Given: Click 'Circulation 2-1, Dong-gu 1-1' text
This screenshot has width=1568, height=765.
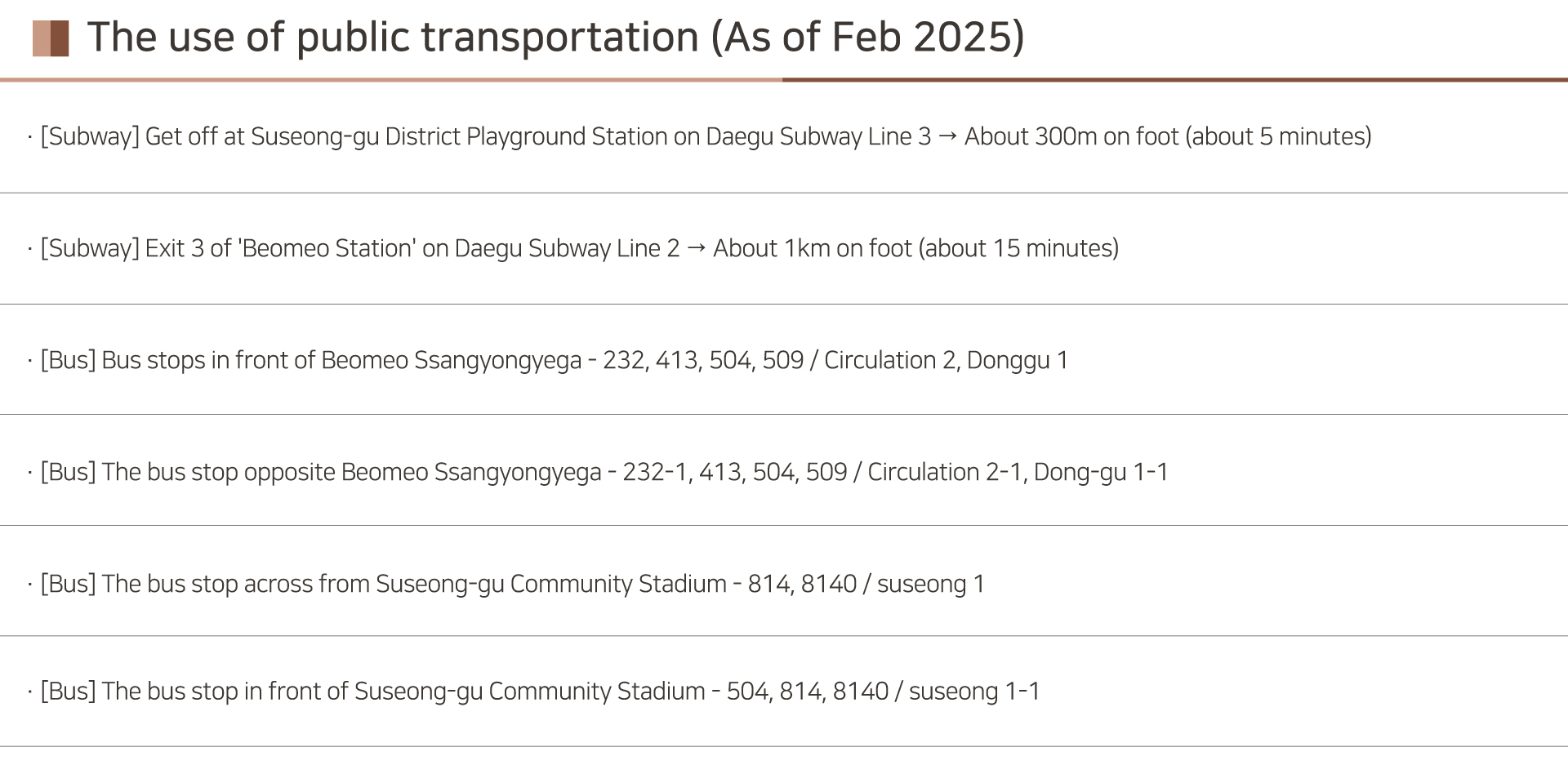Looking at the screenshot, I should coord(1018,472).
